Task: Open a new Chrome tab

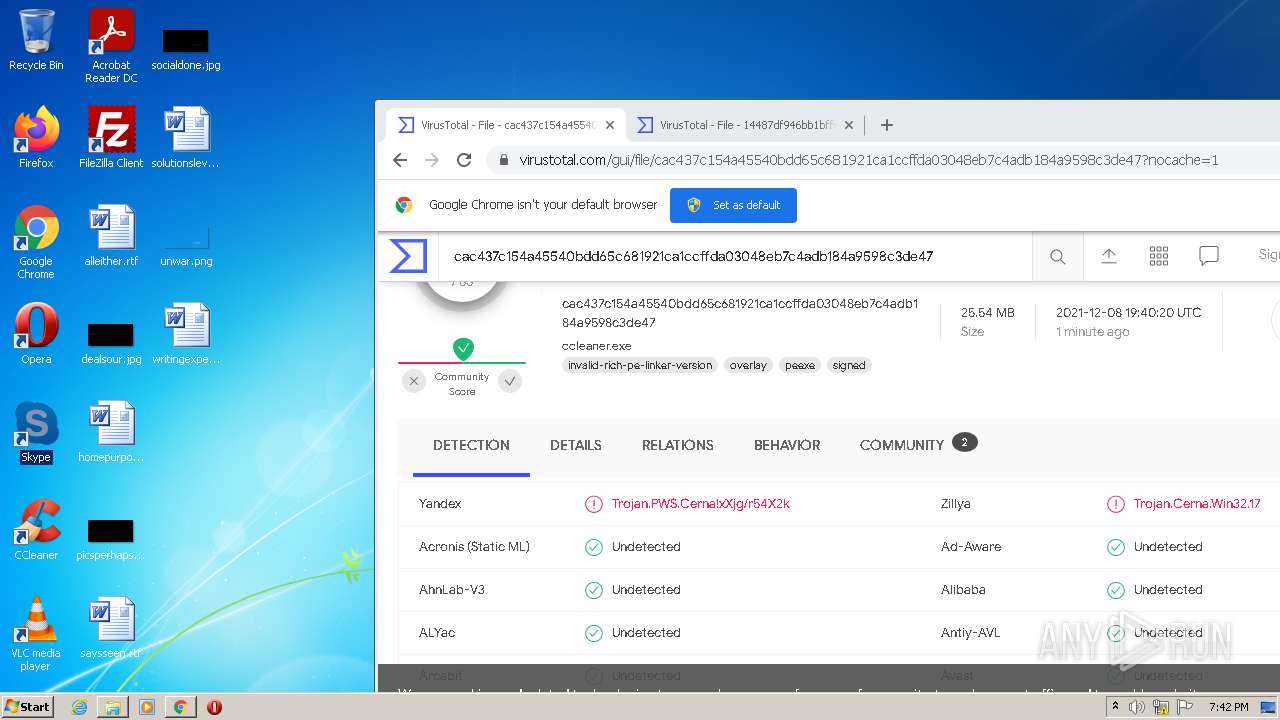Action: pyautogui.click(x=886, y=125)
